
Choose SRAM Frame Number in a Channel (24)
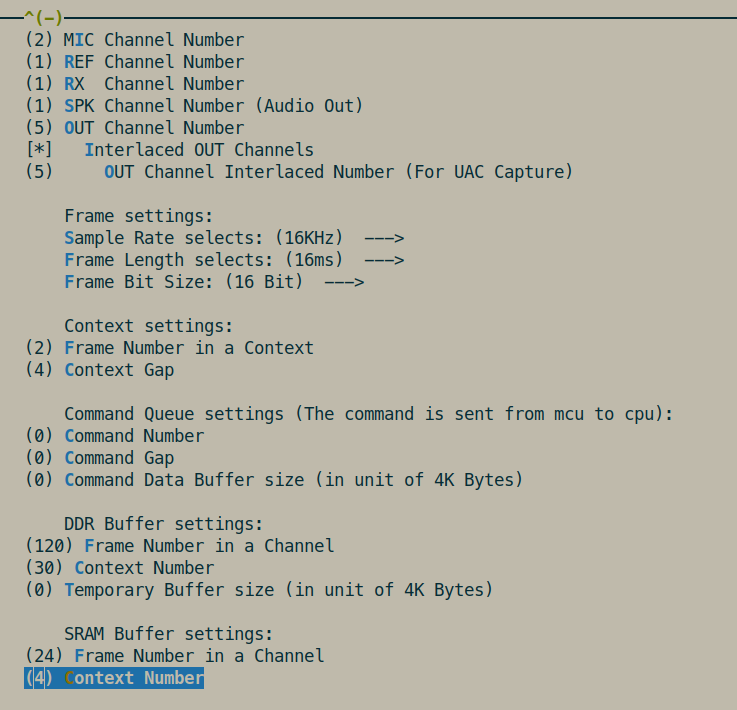pos(174,656)
